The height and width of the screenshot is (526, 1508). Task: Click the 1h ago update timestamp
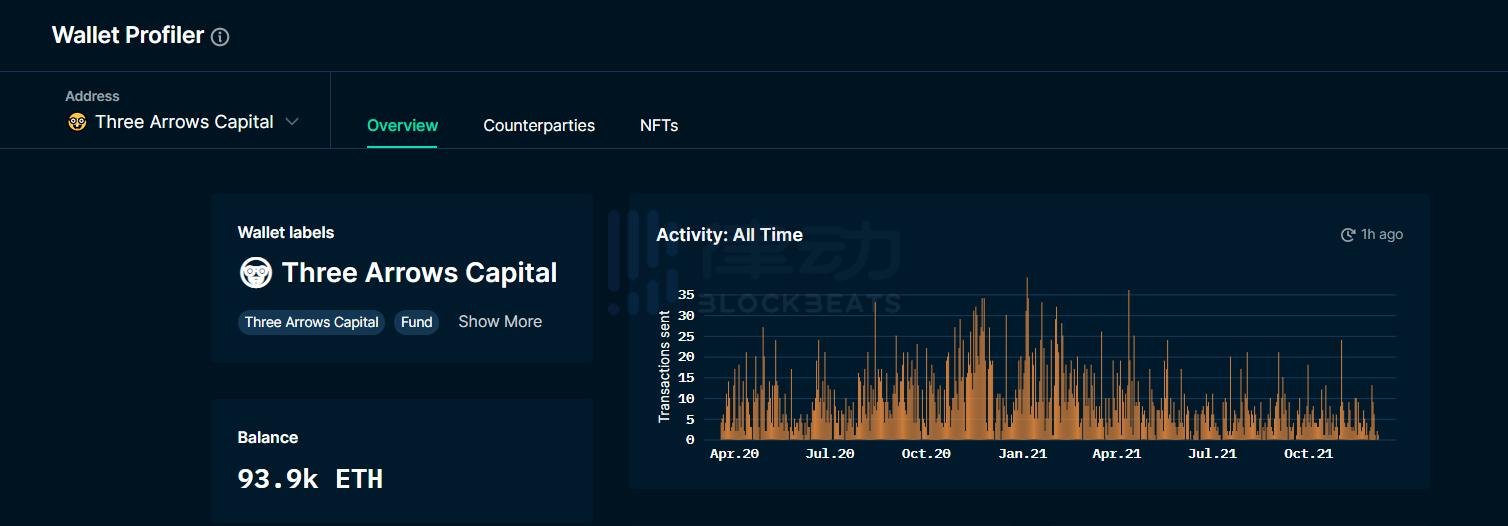[x=1382, y=235]
